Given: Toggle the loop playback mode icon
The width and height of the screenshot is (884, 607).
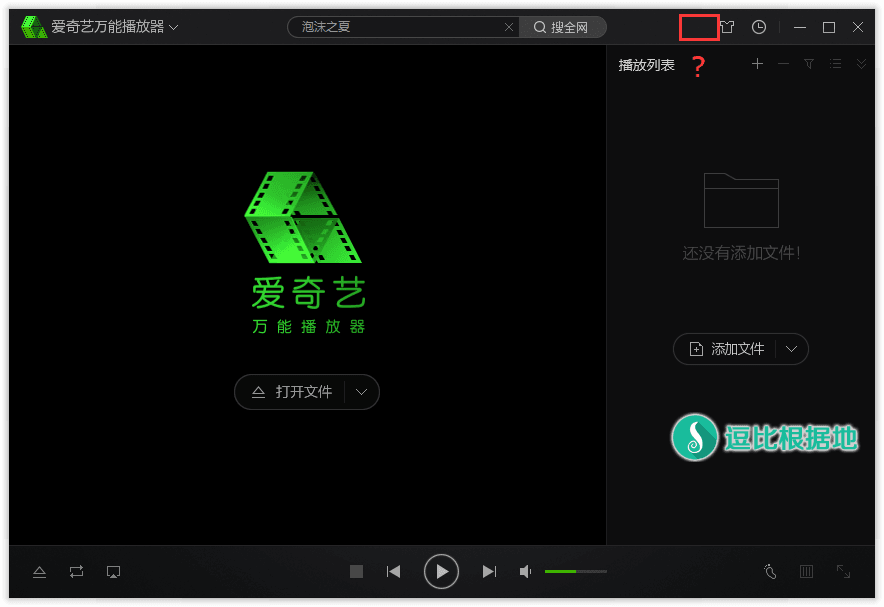Looking at the screenshot, I should (x=77, y=572).
